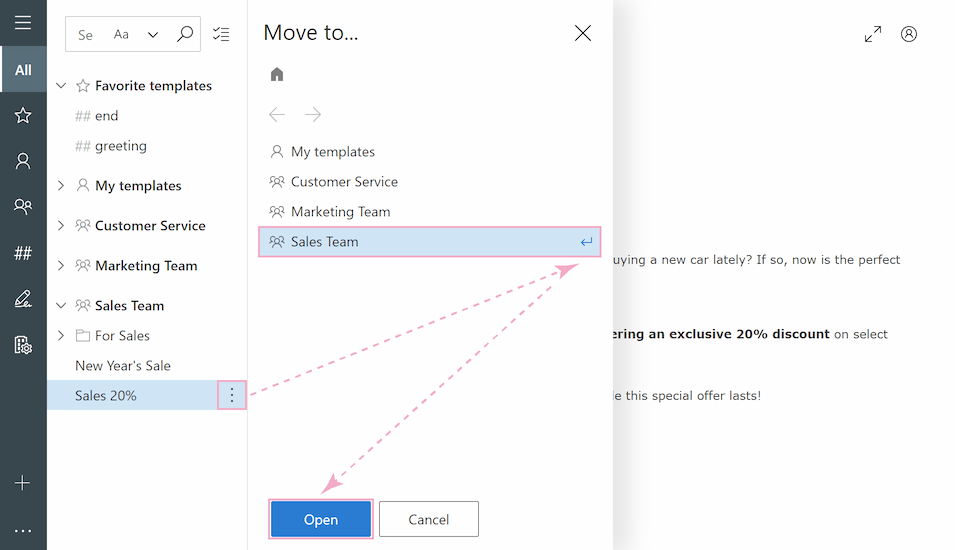This screenshot has width=955, height=550.
Task: Click the star icon of Favorite templates
Action: (x=83, y=85)
